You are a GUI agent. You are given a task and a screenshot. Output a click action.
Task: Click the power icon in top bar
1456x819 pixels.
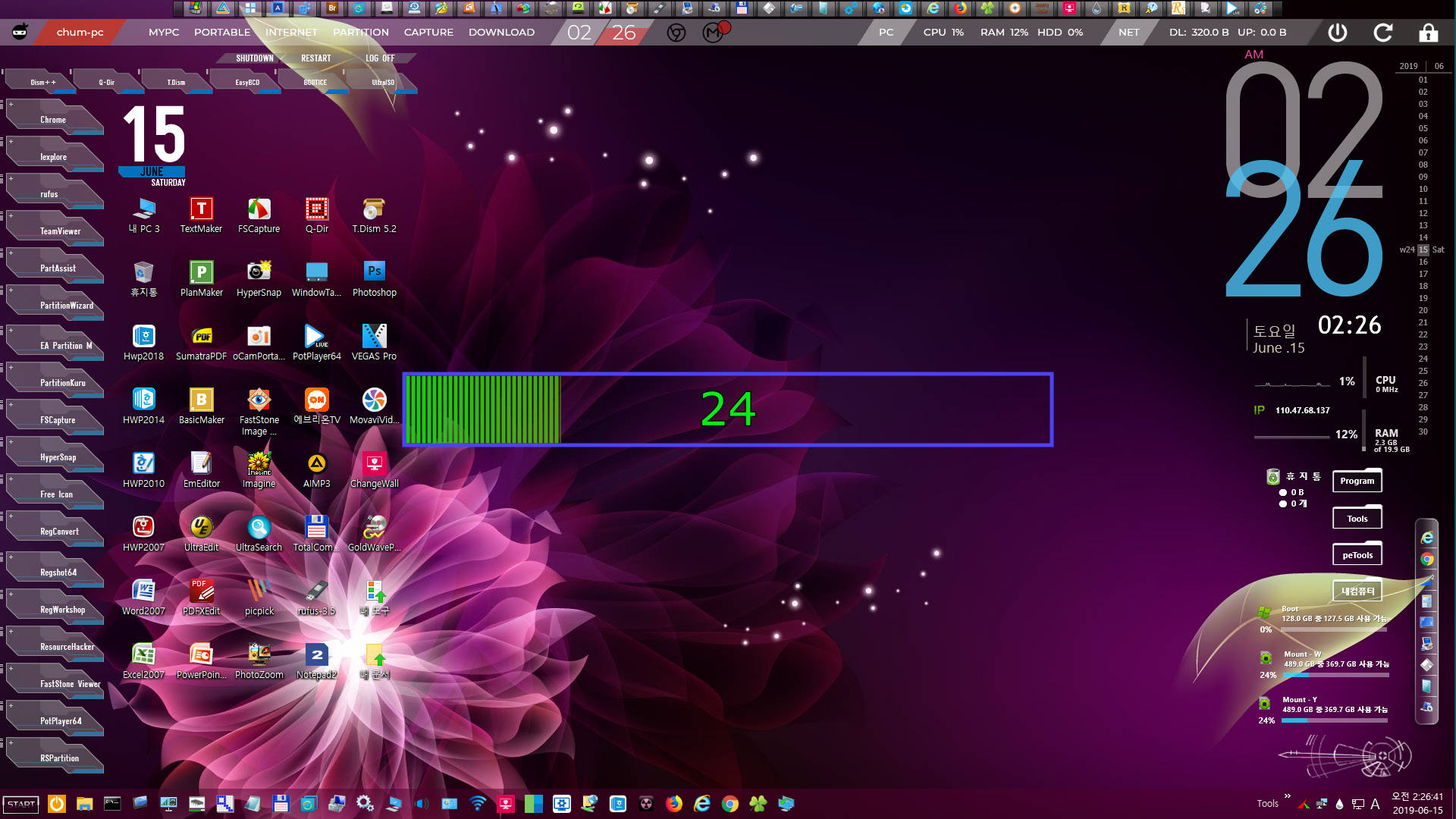[x=1338, y=33]
